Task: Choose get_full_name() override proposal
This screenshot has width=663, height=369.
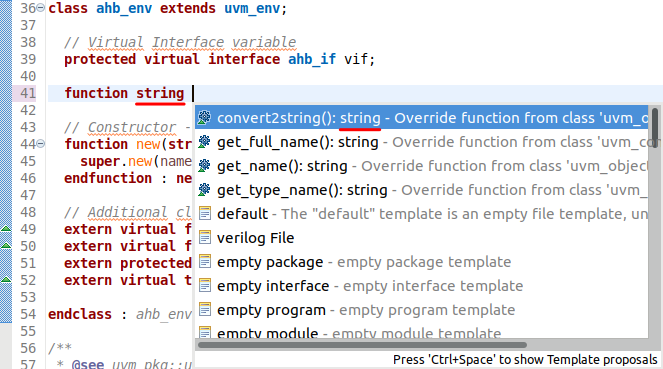Action: click(422, 142)
